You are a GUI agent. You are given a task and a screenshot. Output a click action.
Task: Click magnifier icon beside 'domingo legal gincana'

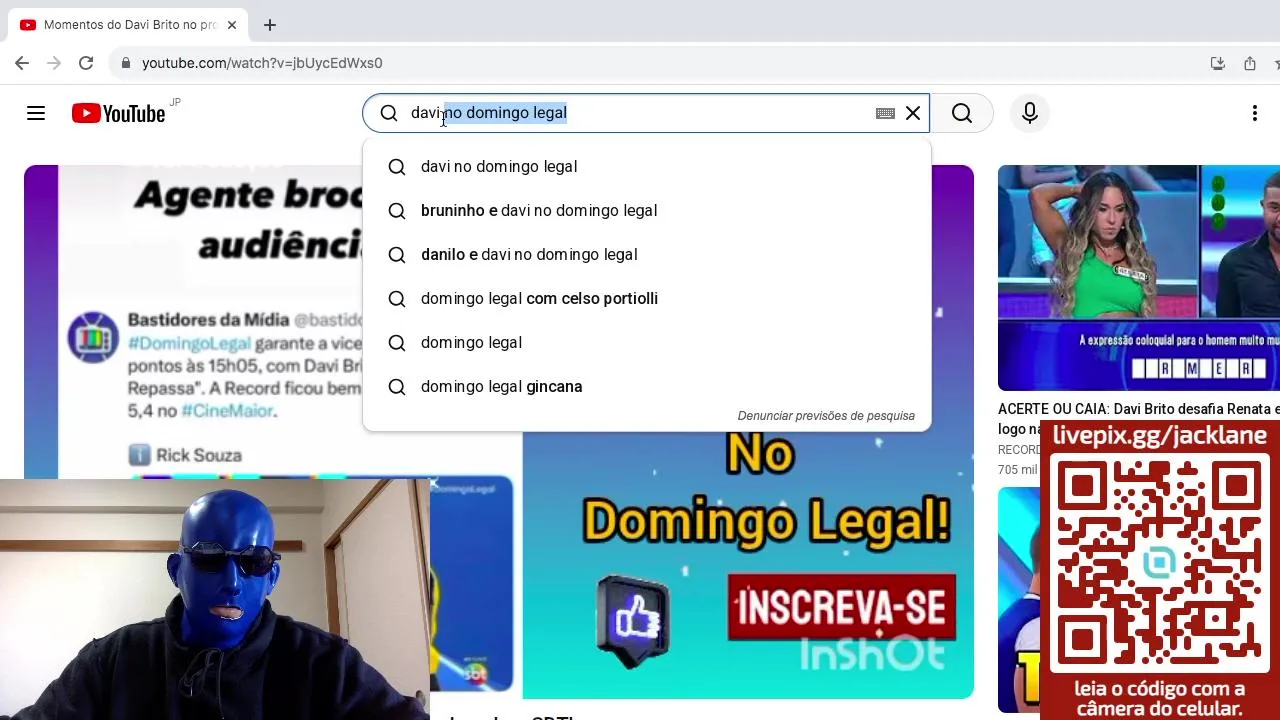397,387
